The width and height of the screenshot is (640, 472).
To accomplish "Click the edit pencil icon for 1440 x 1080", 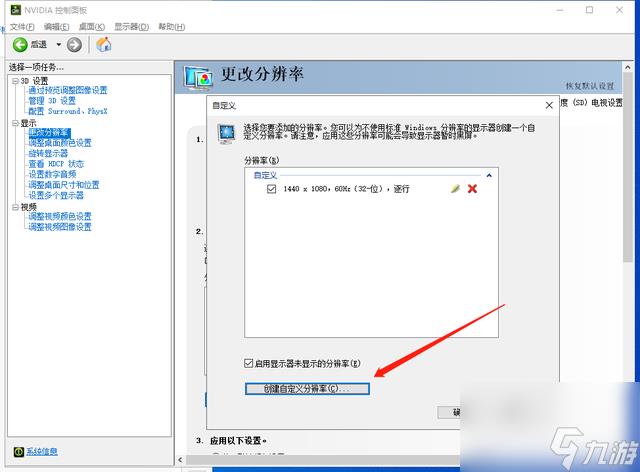I will (455, 188).
